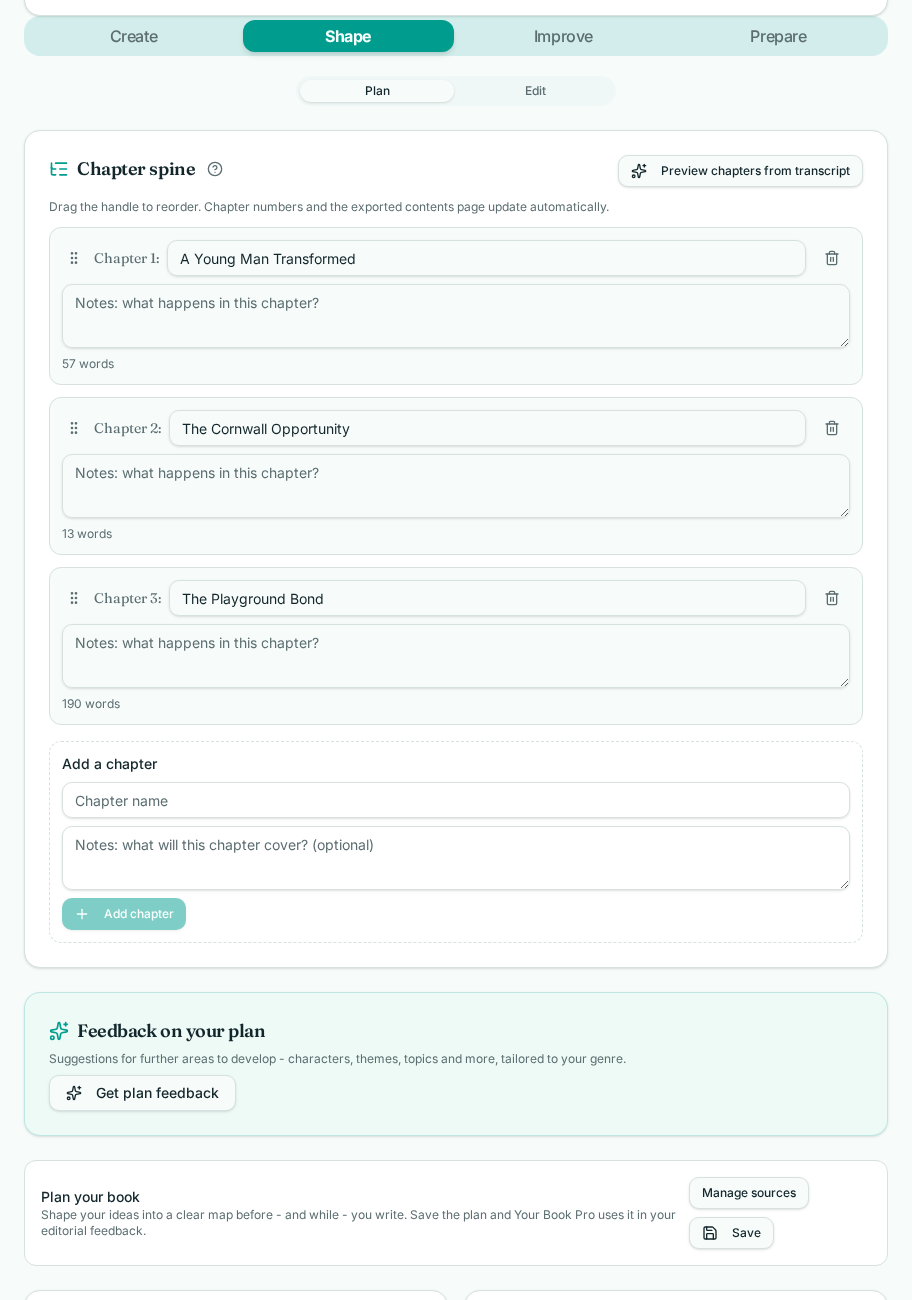Switch to the Edit view toggle
Image resolution: width=912 pixels, height=1300 pixels.
(x=535, y=91)
